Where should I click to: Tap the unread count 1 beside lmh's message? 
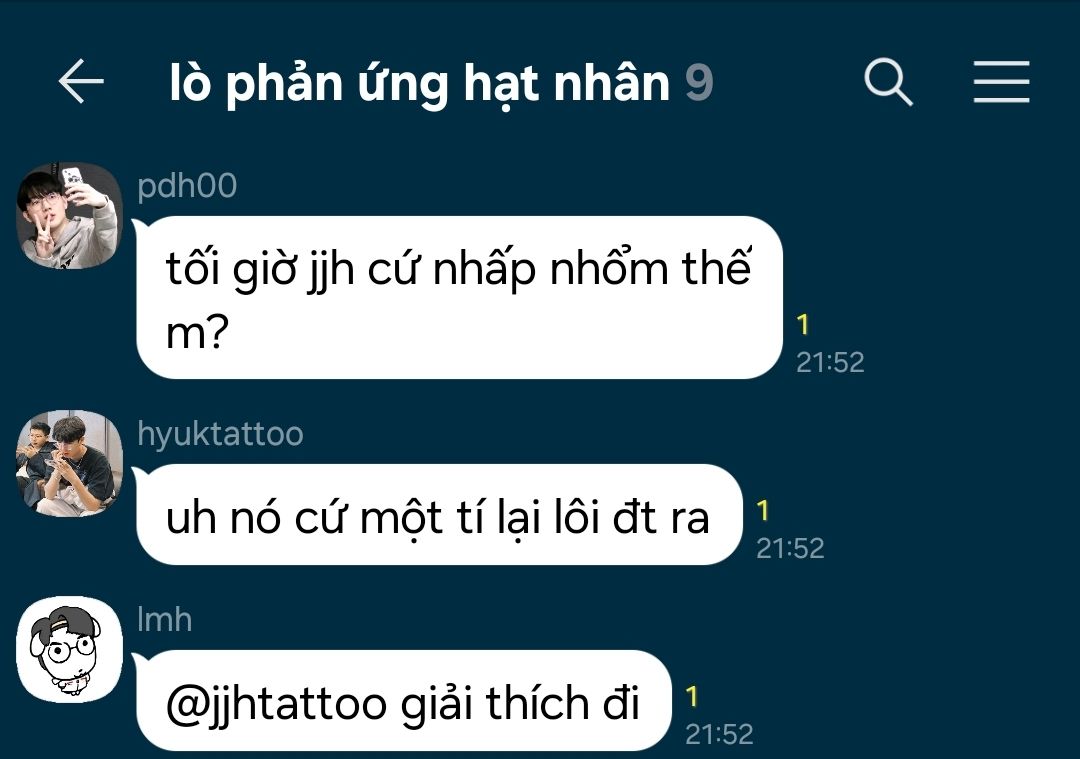click(692, 696)
